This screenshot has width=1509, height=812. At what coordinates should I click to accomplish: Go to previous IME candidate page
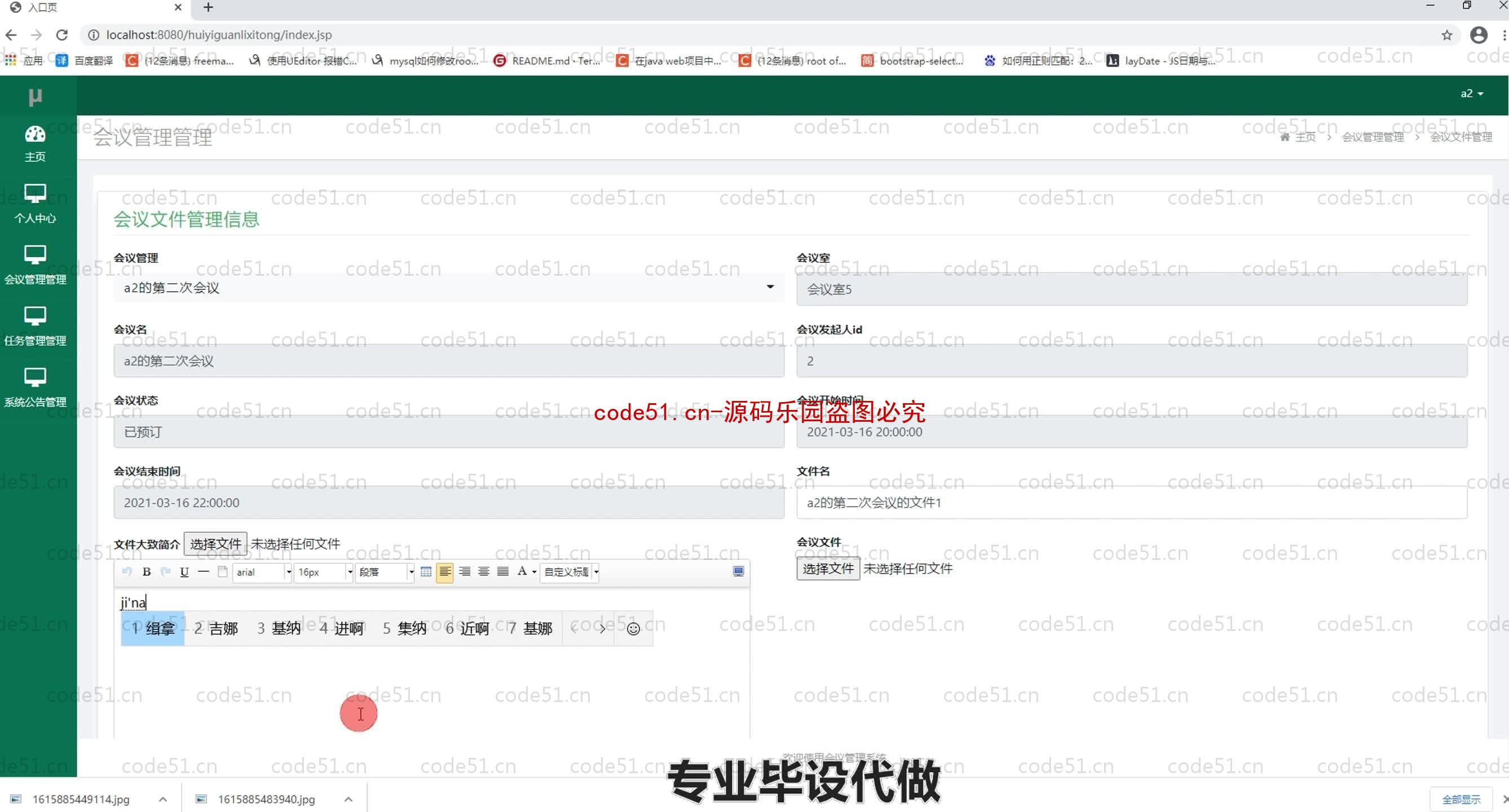click(575, 629)
